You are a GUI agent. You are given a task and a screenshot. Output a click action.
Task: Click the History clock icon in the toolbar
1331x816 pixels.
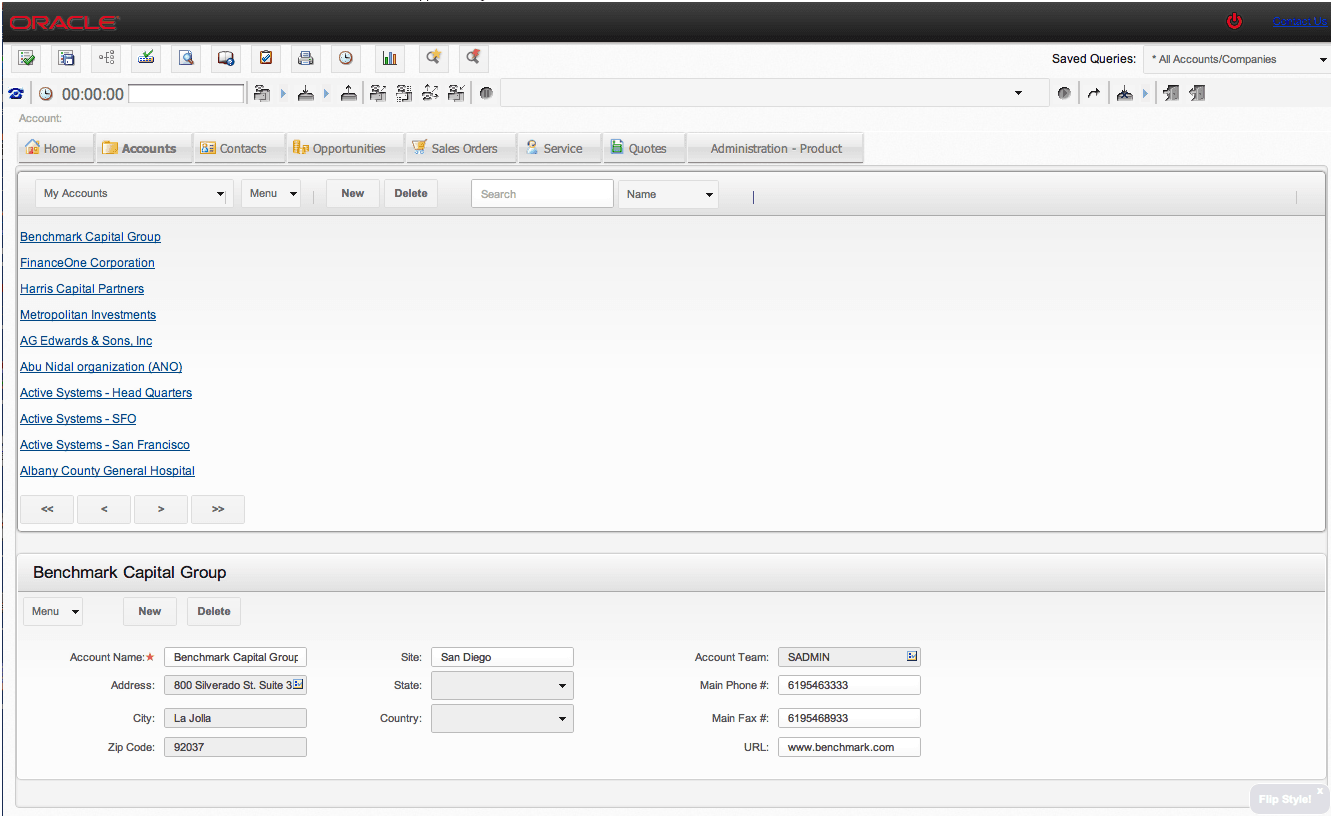pos(346,58)
